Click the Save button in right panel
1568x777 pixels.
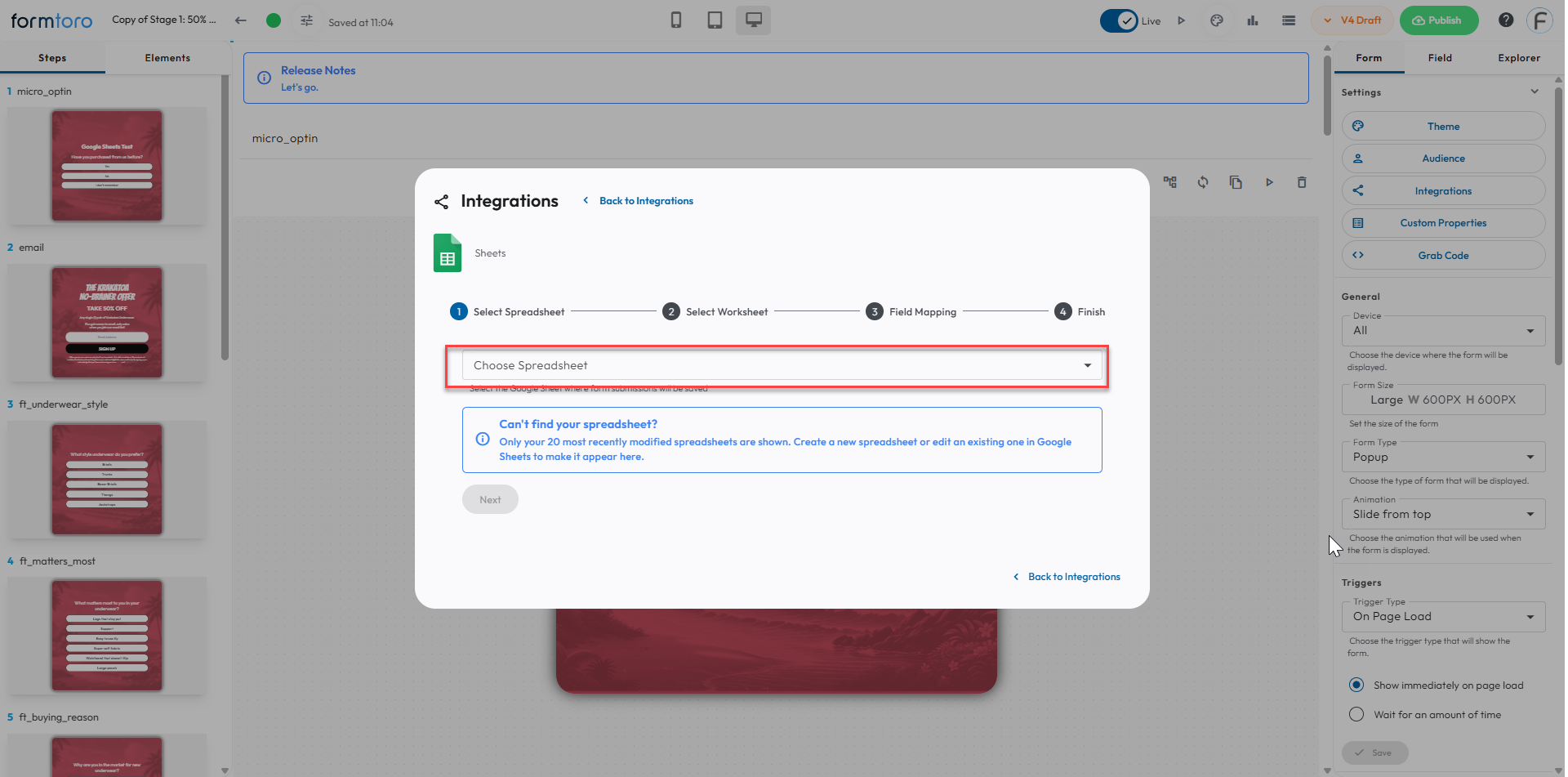1374,752
